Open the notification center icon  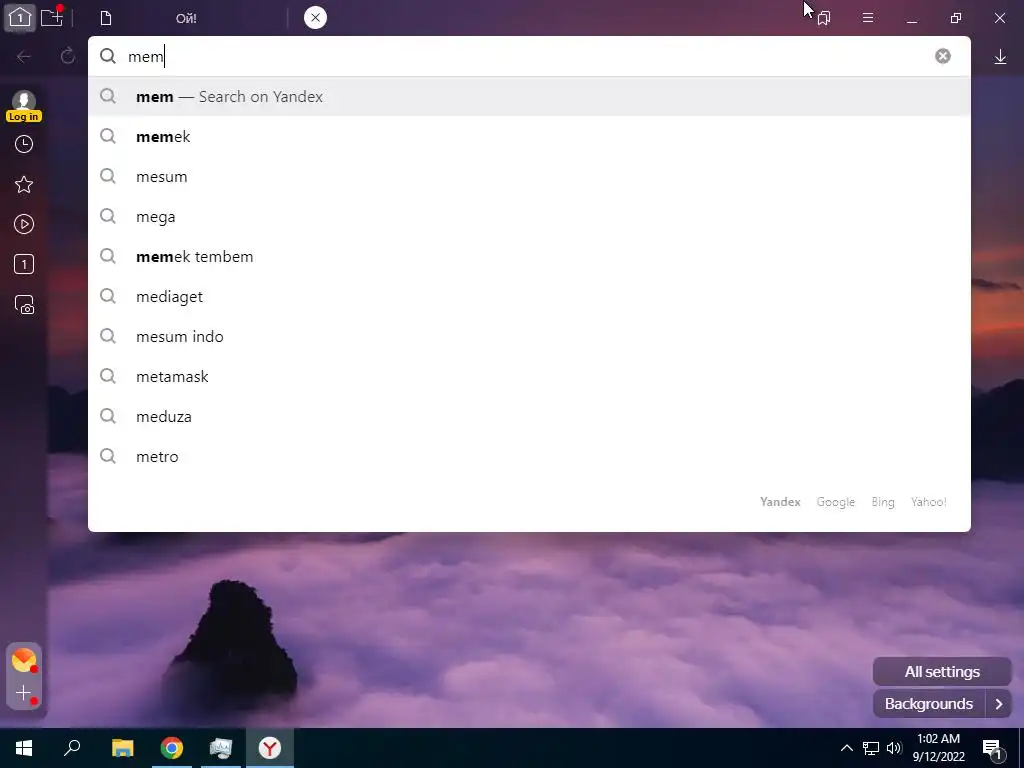coord(993,748)
